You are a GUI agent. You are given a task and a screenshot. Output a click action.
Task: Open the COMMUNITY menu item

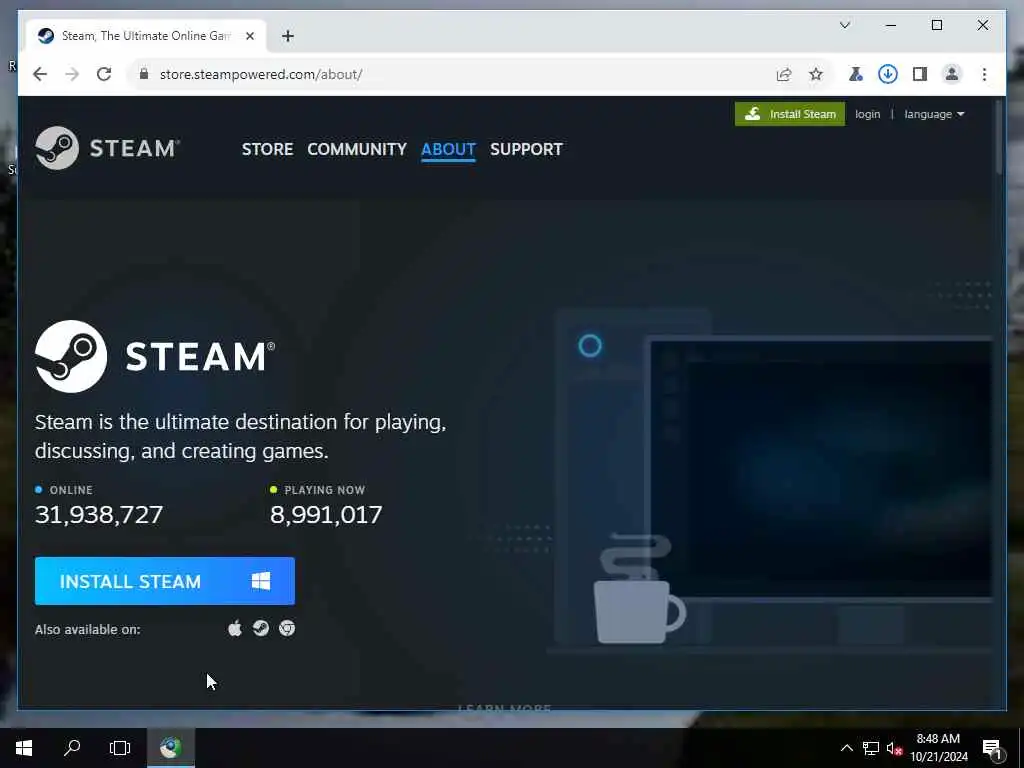click(357, 149)
